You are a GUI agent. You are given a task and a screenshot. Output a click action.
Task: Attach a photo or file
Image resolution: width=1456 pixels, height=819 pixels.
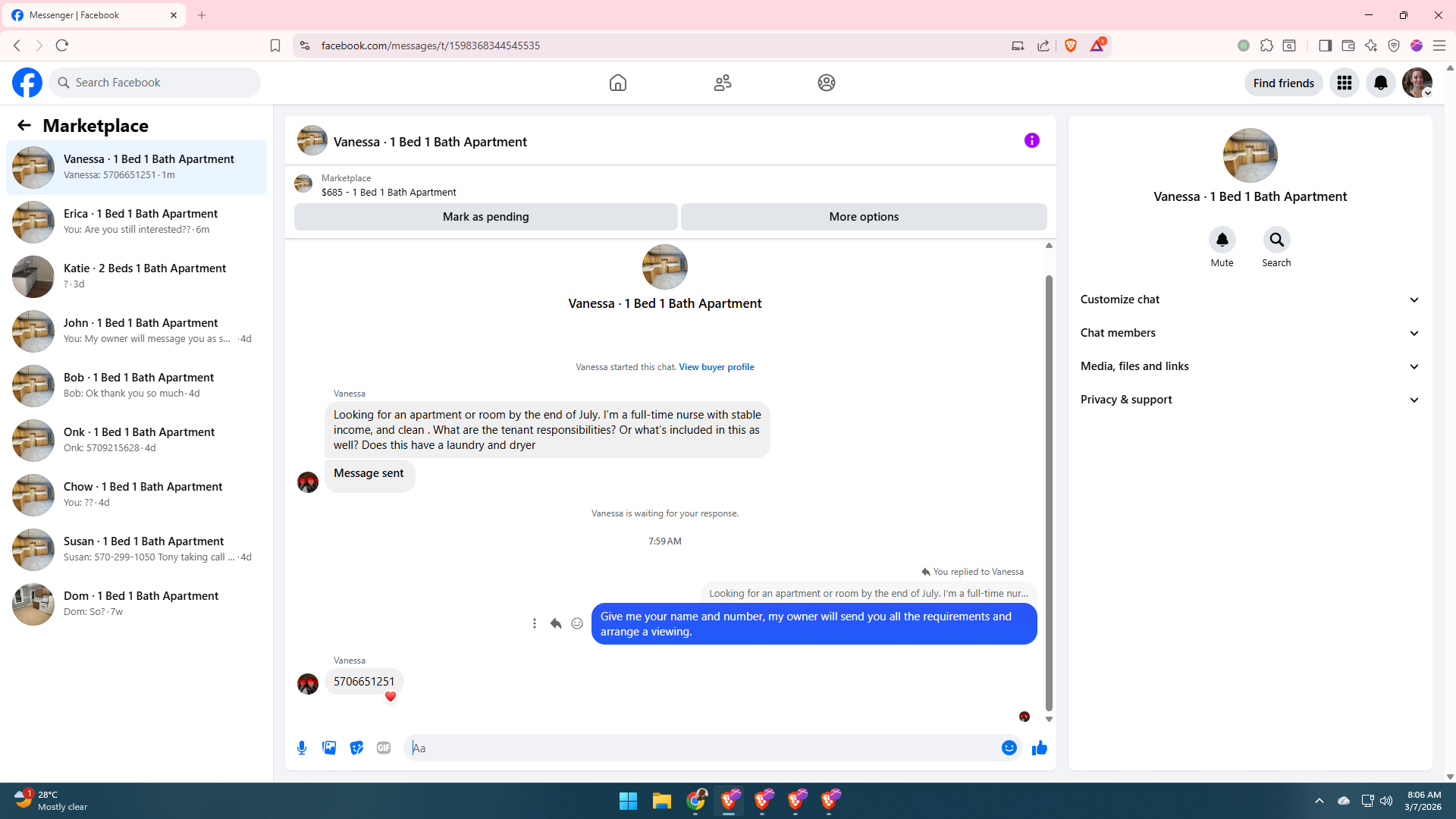point(329,748)
